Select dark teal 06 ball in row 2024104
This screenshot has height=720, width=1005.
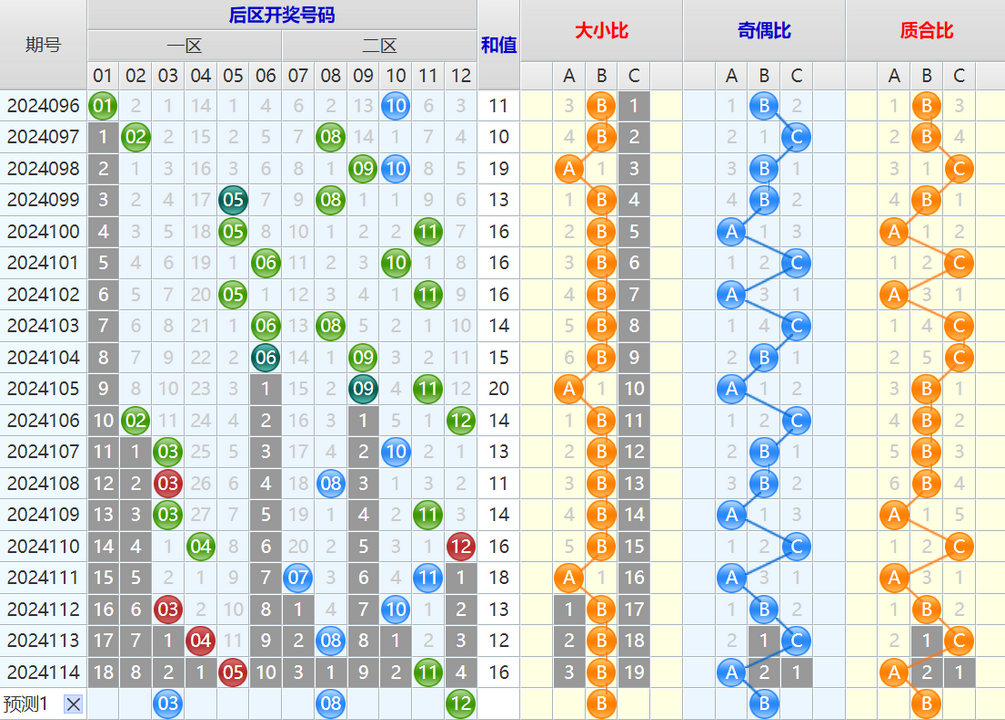(x=265, y=357)
